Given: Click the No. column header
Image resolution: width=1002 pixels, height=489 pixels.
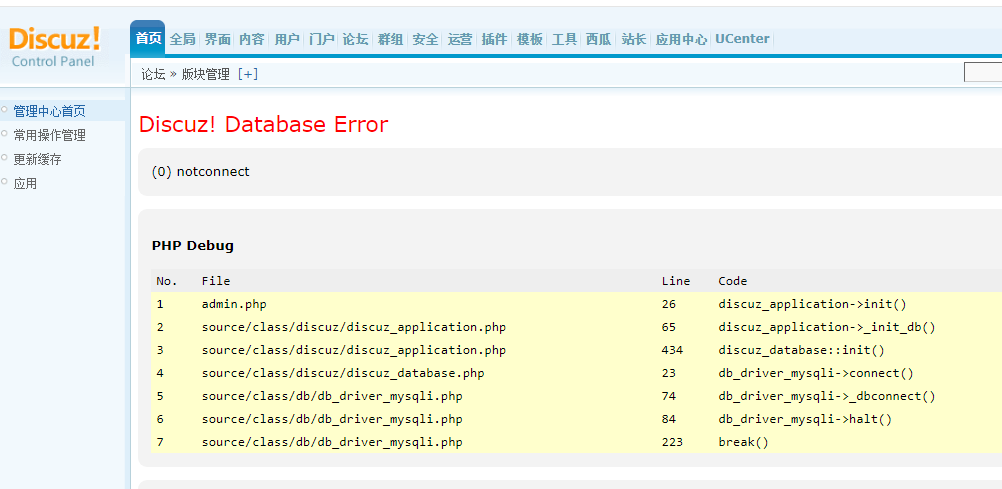Looking at the screenshot, I should coord(166,281).
